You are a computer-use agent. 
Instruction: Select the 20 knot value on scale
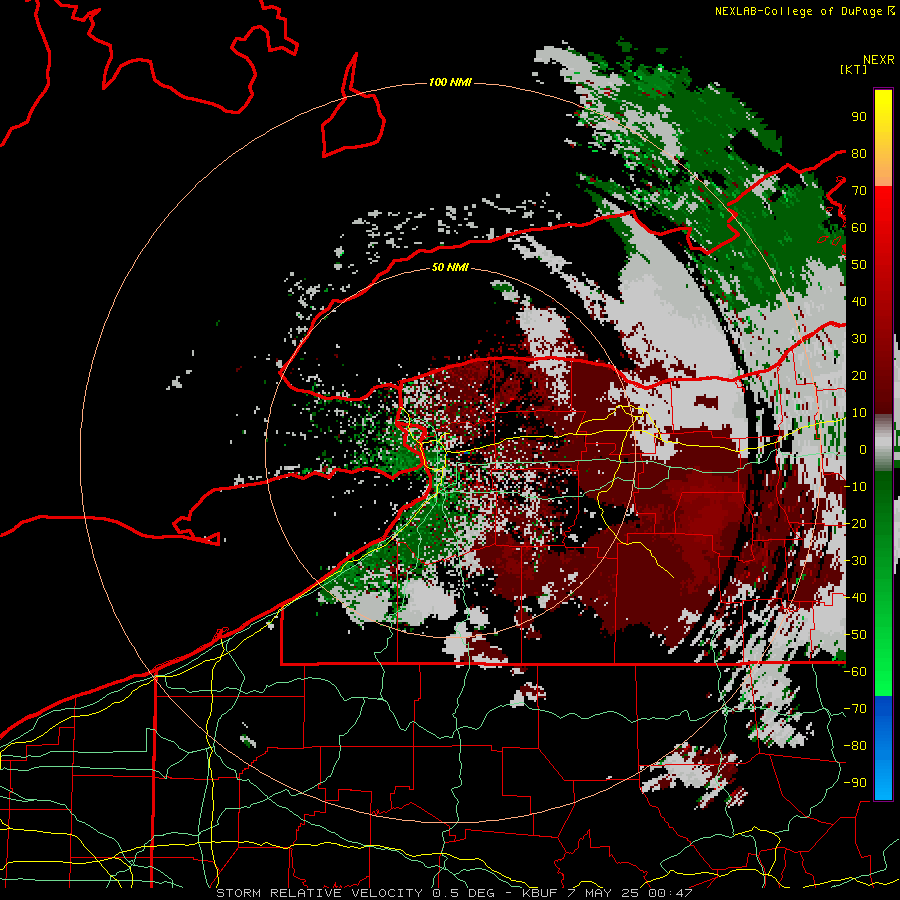[859, 376]
